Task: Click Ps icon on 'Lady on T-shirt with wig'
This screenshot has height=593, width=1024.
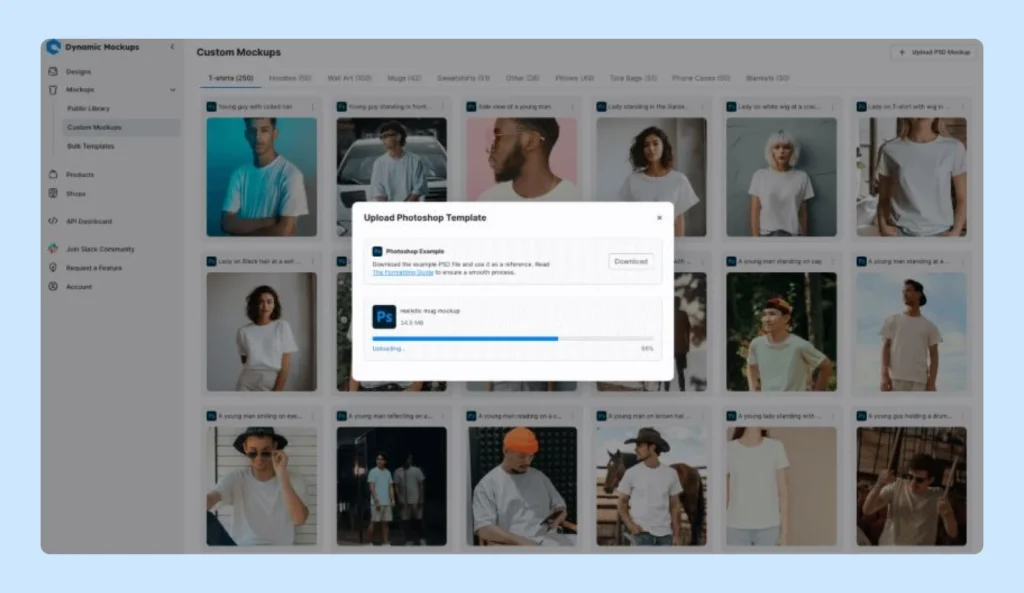Action: coord(861,106)
